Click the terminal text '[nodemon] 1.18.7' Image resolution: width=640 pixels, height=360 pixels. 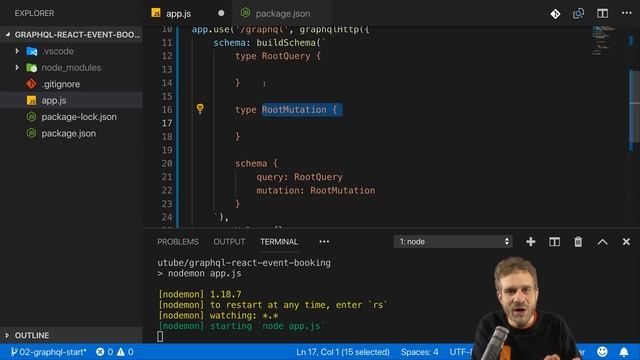click(200, 294)
